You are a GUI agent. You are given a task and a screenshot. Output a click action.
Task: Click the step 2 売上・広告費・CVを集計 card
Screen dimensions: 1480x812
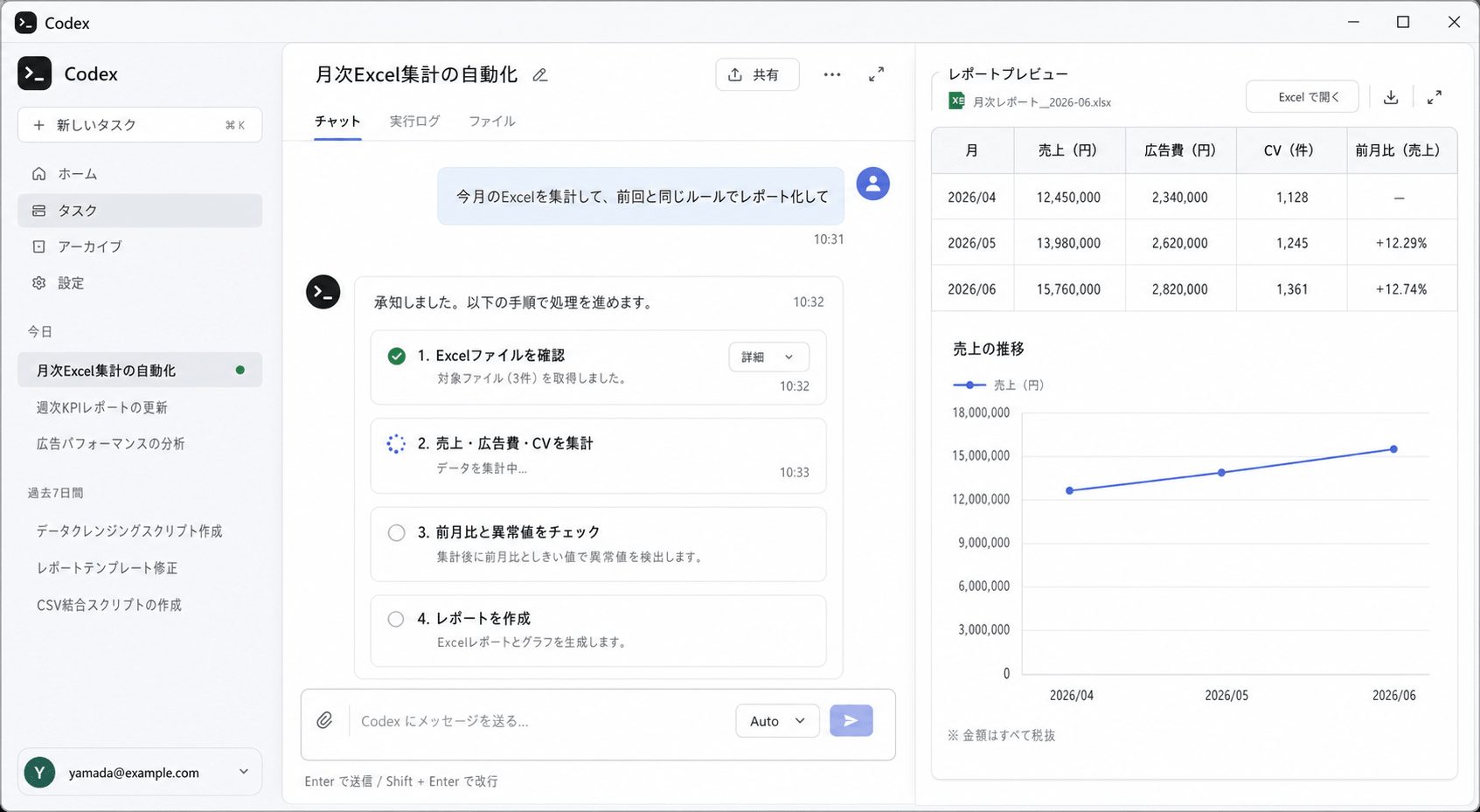pyautogui.click(x=598, y=456)
